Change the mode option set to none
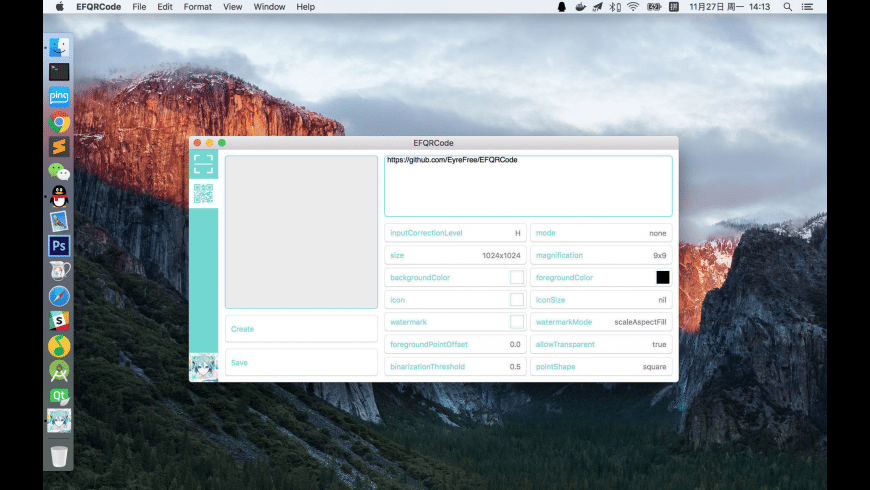The image size is (870, 490). [601, 233]
